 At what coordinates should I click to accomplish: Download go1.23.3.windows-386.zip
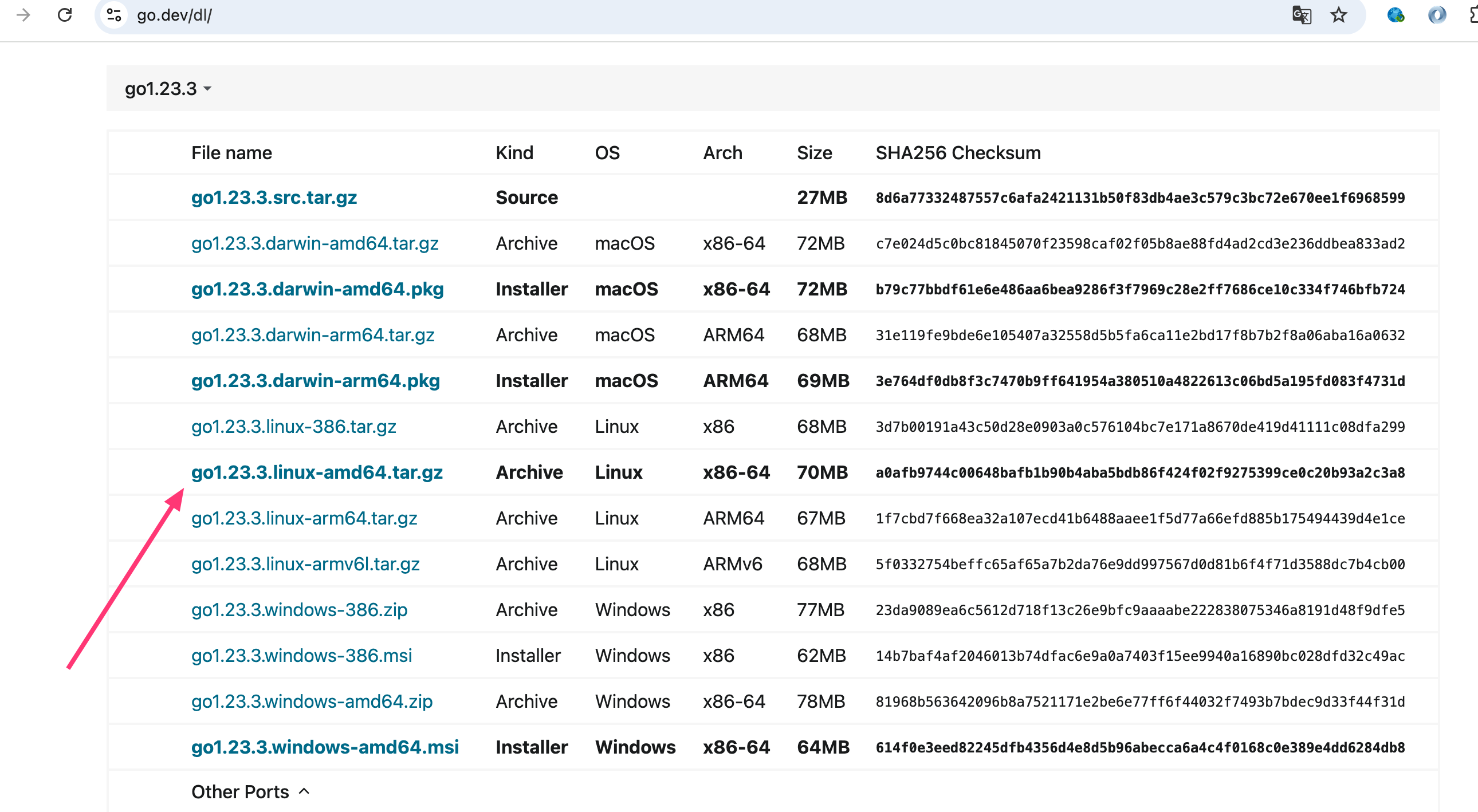click(x=299, y=610)
